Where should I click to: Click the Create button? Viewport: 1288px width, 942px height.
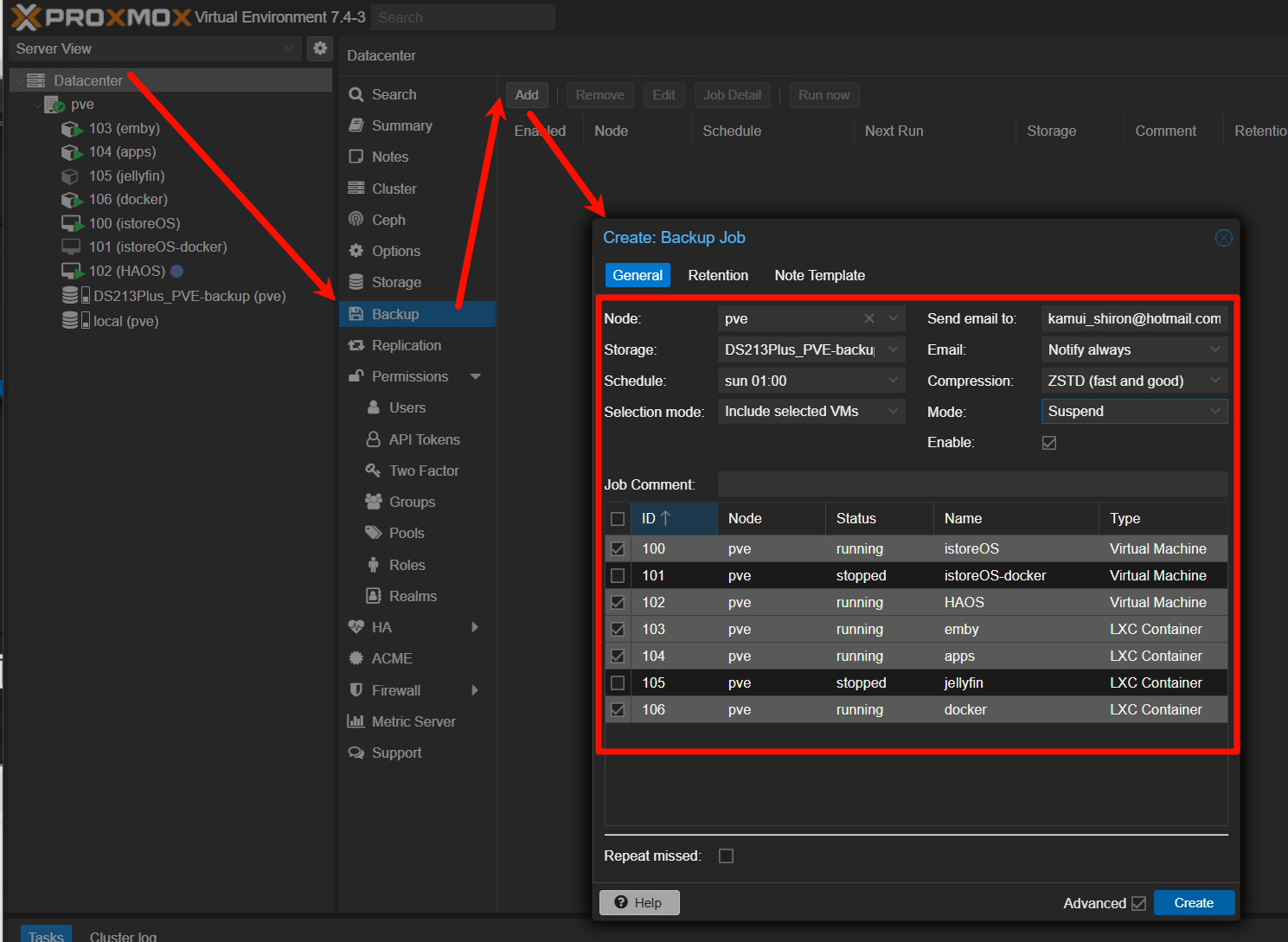[x=1194, y=903]
